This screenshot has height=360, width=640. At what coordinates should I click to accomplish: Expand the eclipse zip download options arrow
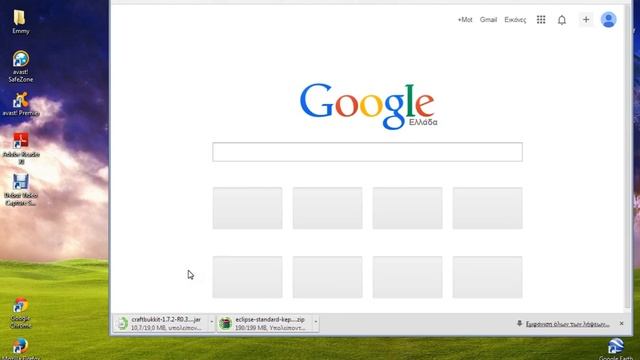click(316, 323)
